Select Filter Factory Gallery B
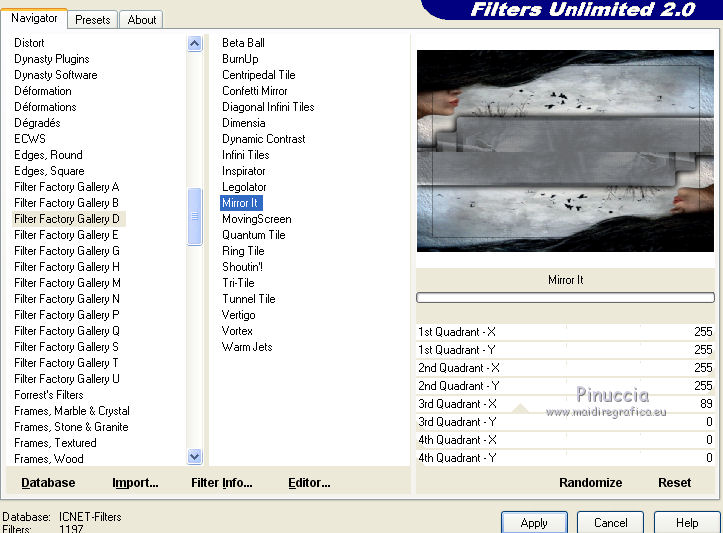 (66, 203)
